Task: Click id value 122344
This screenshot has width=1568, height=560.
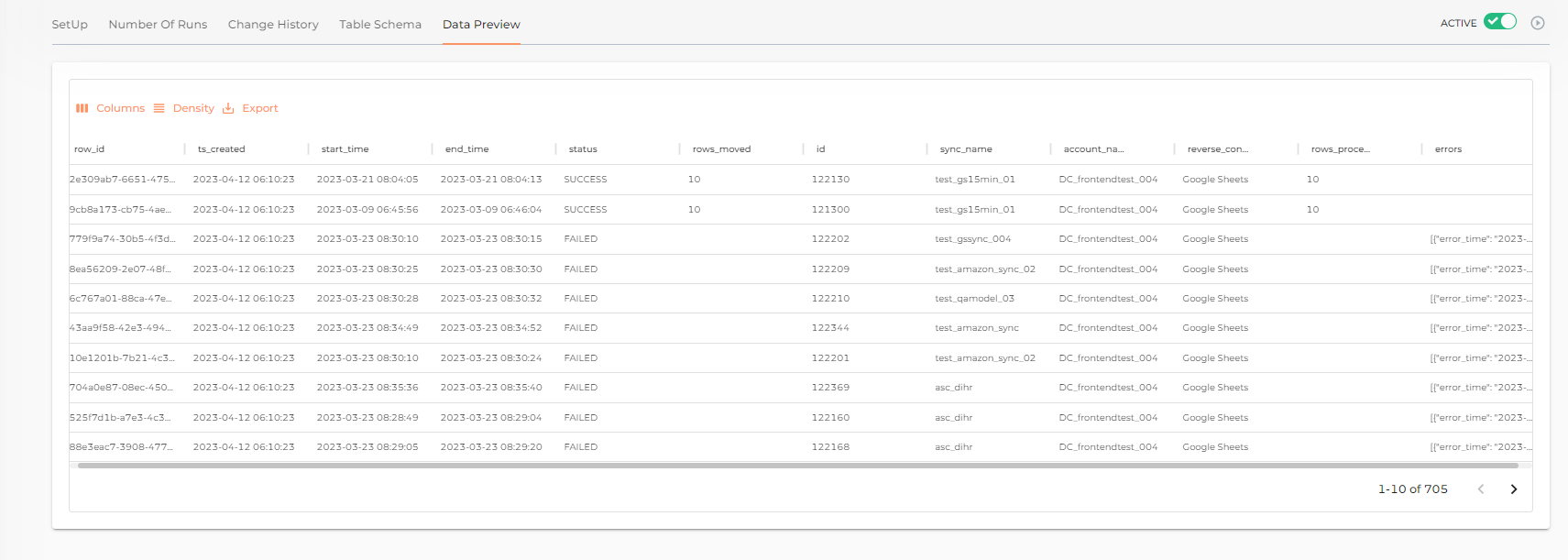Action: (x=830, y=328)
